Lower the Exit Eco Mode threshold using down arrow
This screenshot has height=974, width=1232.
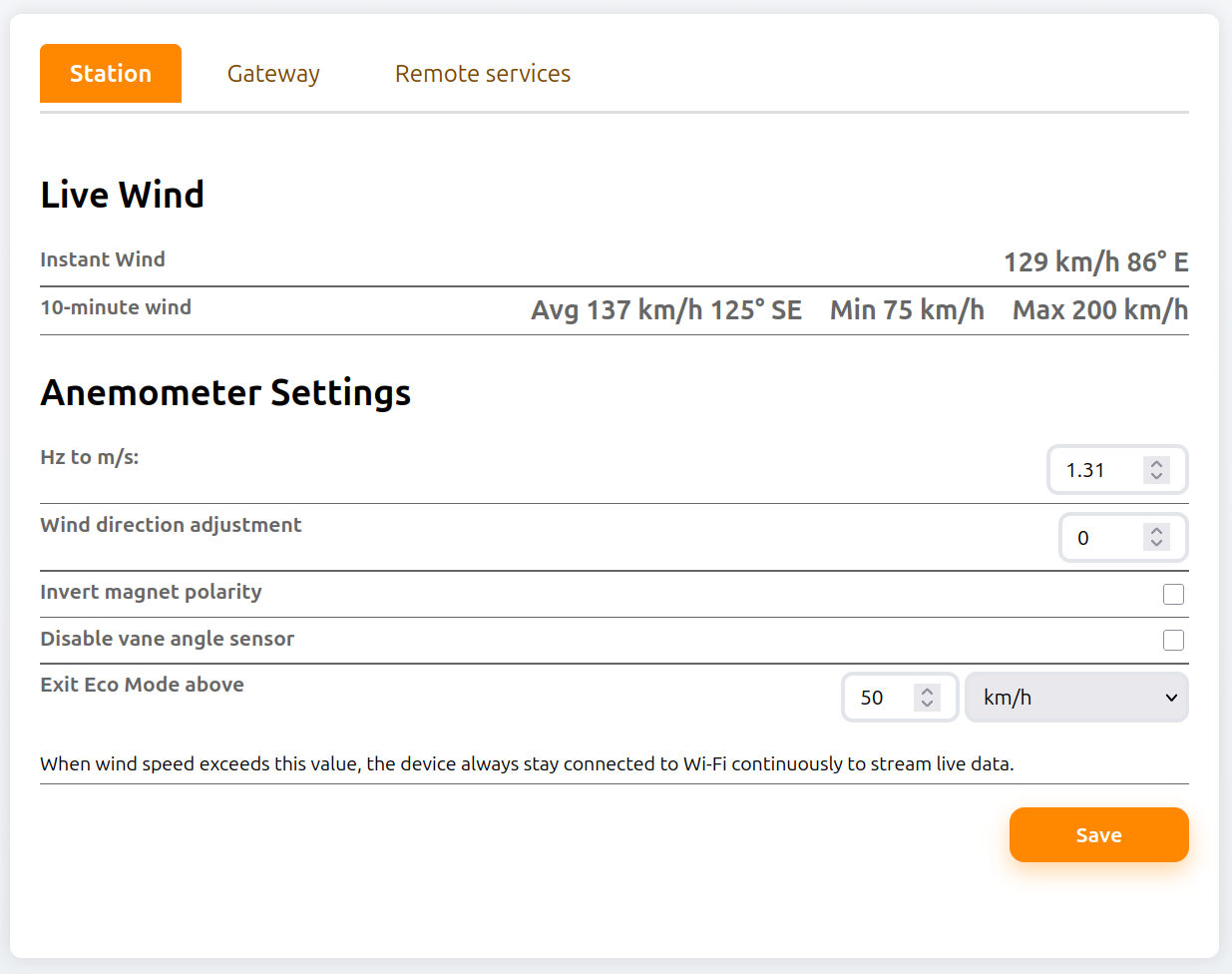[927, 704]
